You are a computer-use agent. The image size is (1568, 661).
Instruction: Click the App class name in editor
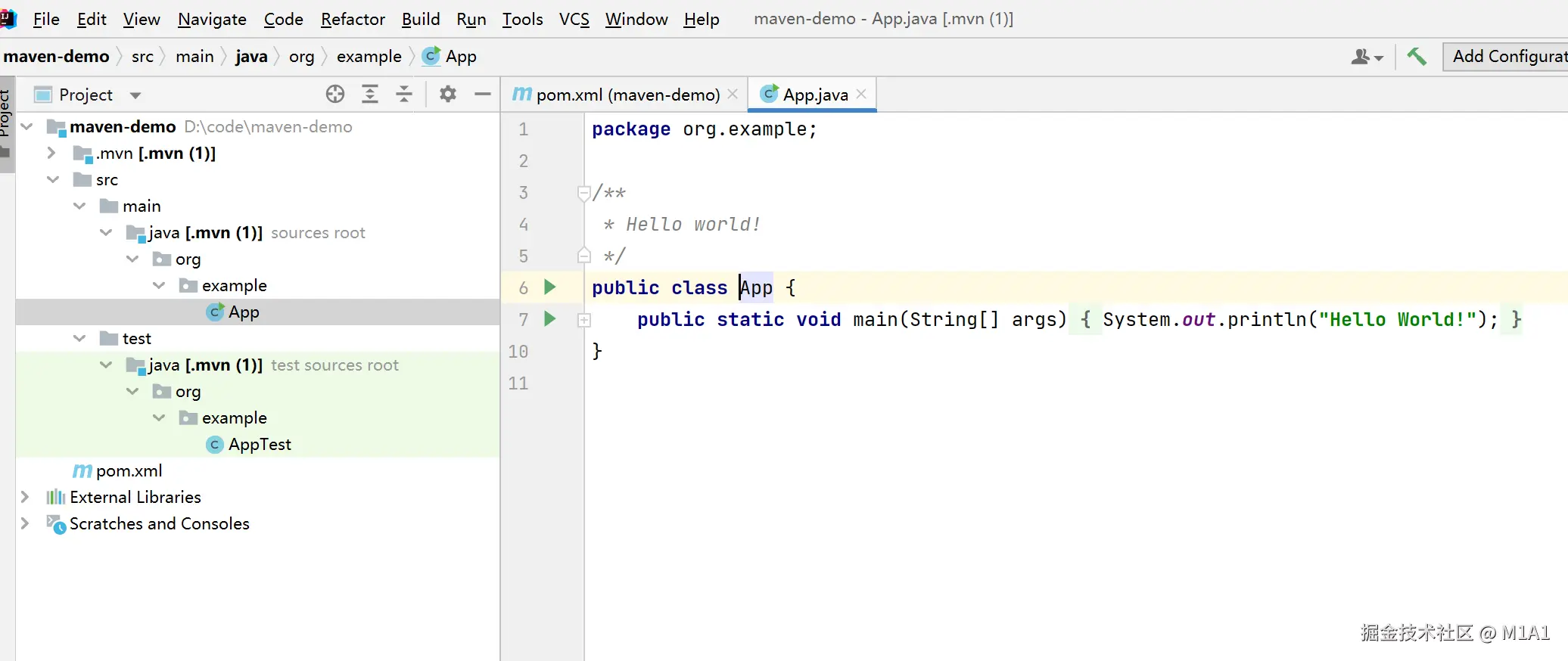(x=756, y=287)
